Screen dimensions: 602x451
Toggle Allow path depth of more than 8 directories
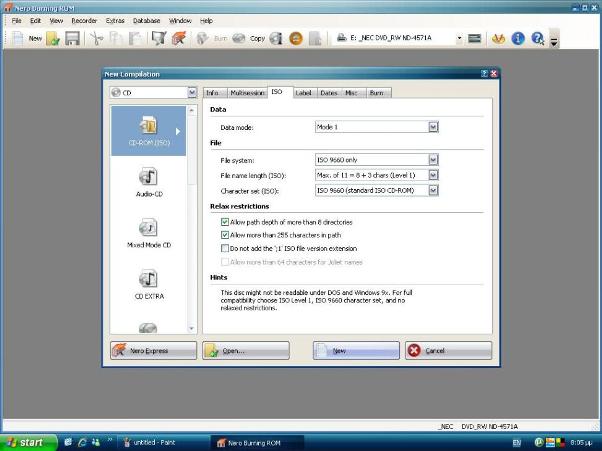[225, 222]
